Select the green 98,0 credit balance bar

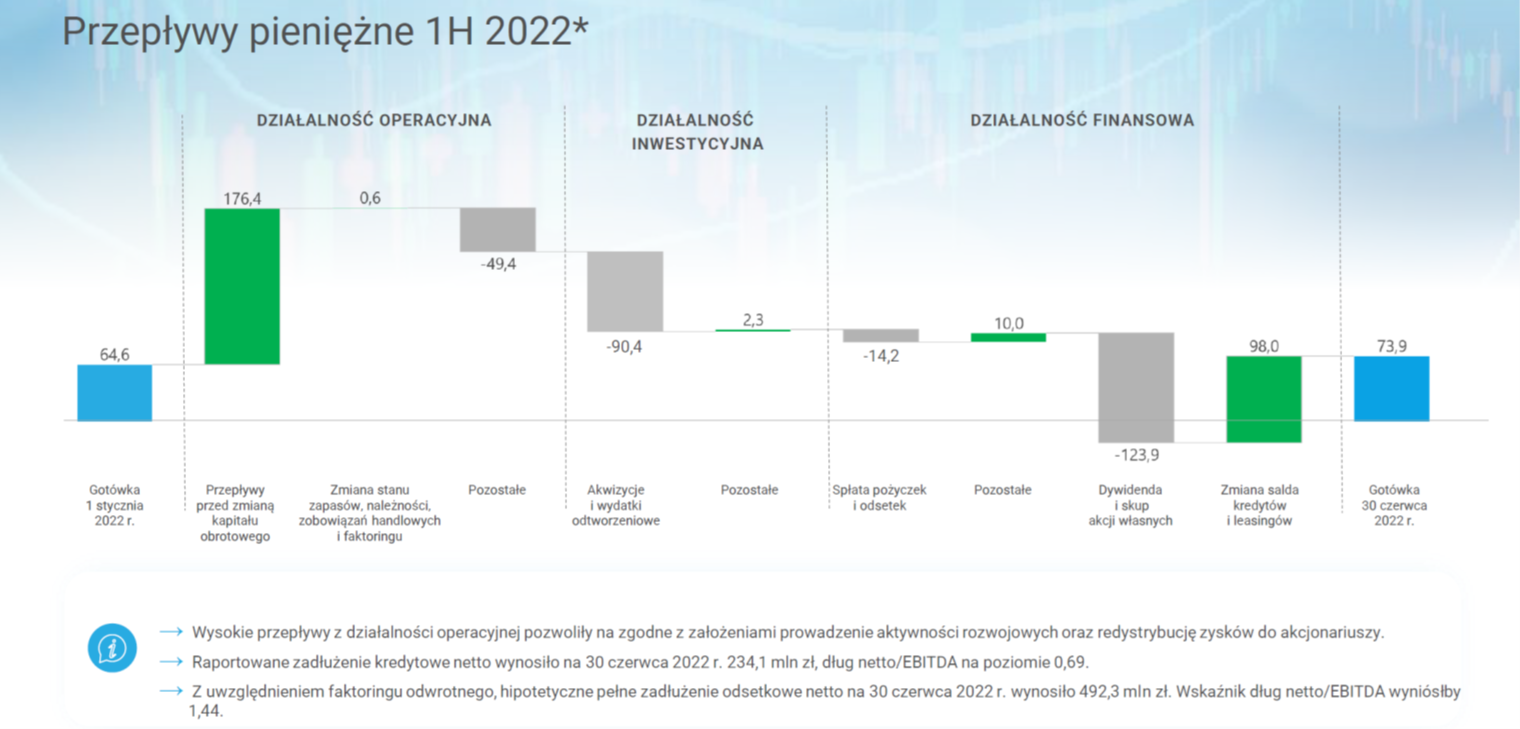(1264, 399)
